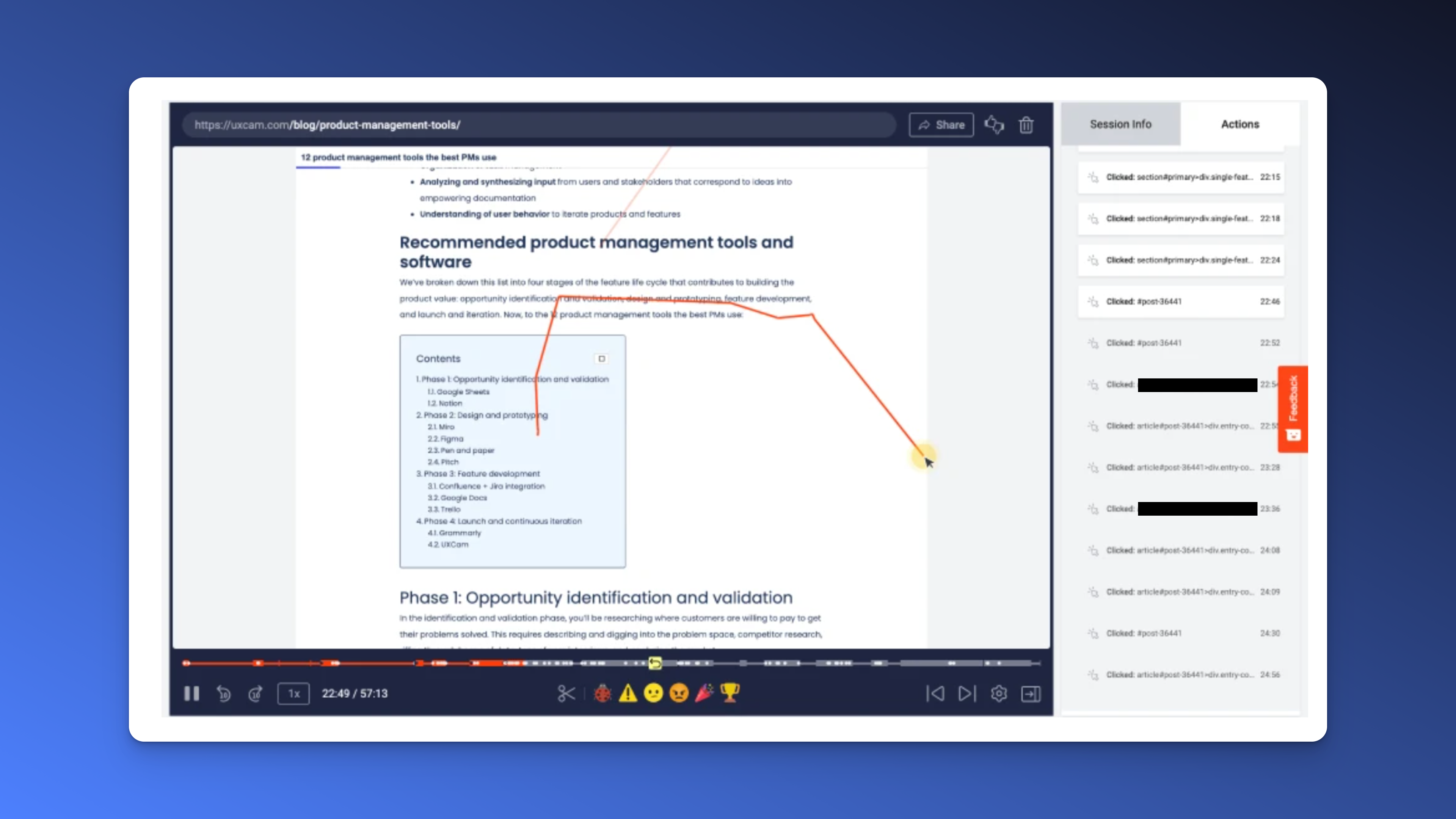Viewport: 1456px width, 819px height.
Task: Jump to the next session
Action: [x=966, y=693]
